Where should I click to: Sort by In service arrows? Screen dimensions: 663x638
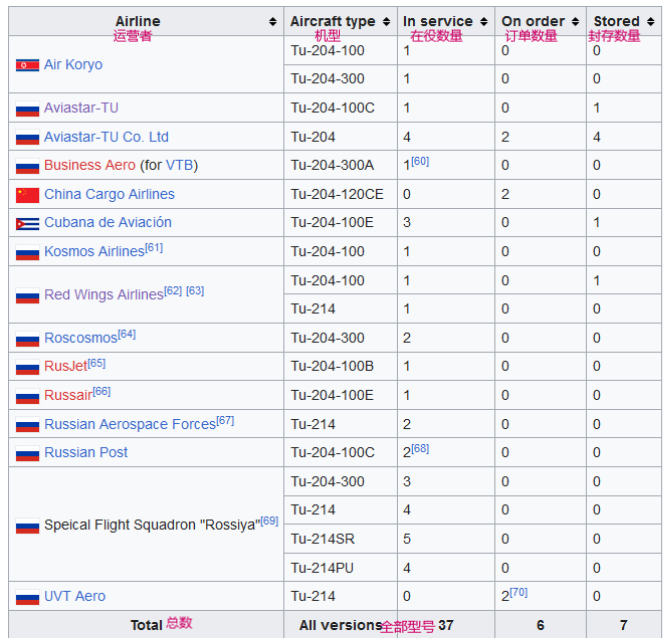pyautogui.click(x=484, y=22)
